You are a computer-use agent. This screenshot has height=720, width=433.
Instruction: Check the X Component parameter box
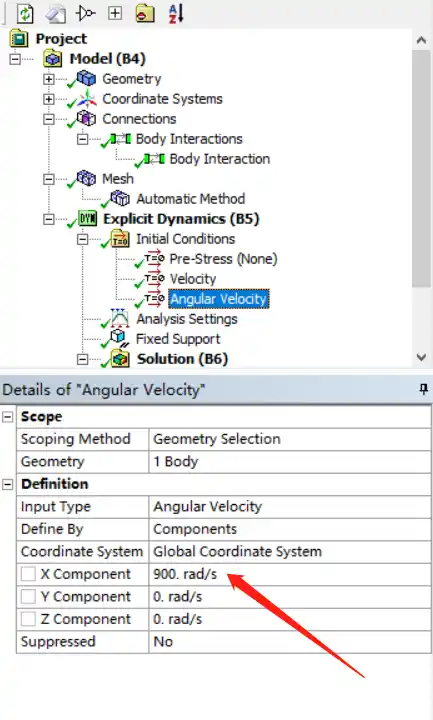click(28, 574)
